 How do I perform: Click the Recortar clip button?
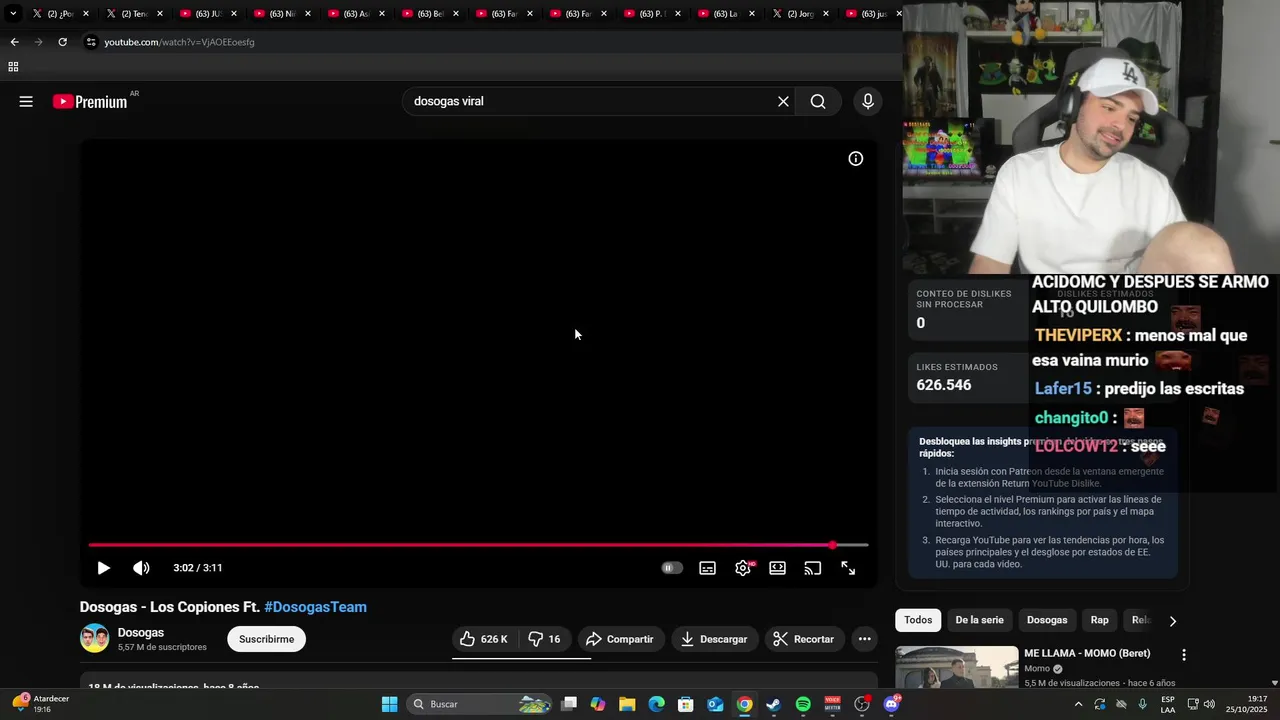tap(804, 639)
